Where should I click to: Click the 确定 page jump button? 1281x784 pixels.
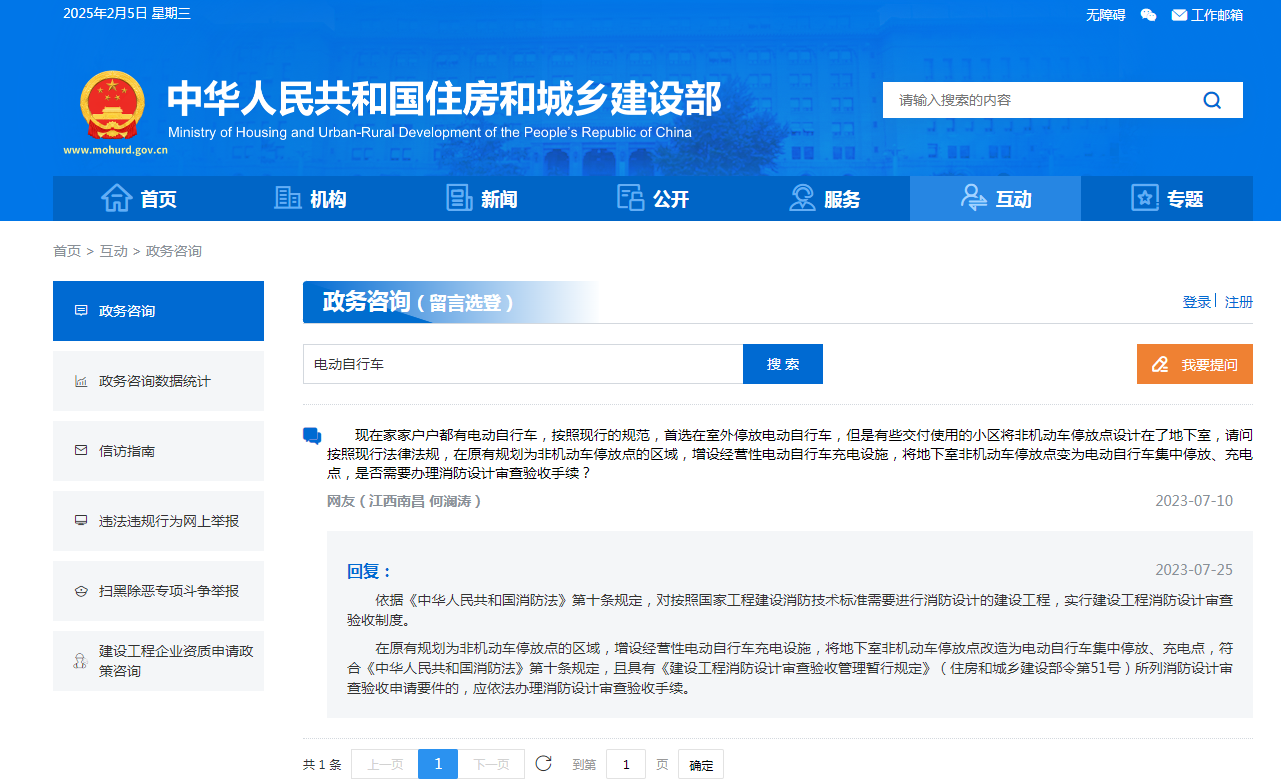click(x=701, y=765)
